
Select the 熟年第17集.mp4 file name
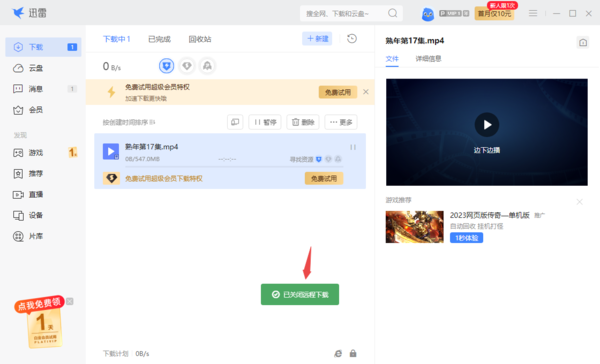coord(152,147)
